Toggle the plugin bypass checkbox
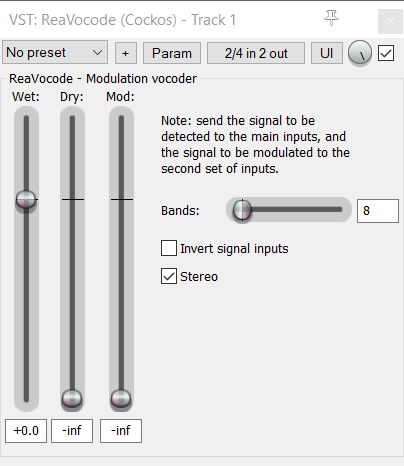 coord(386,53)
